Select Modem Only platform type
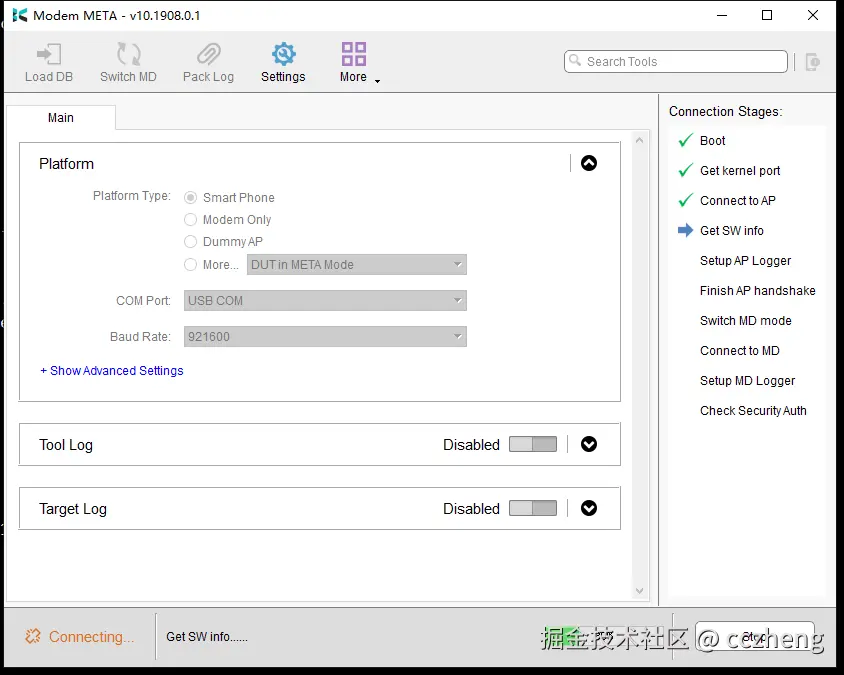 191,220
